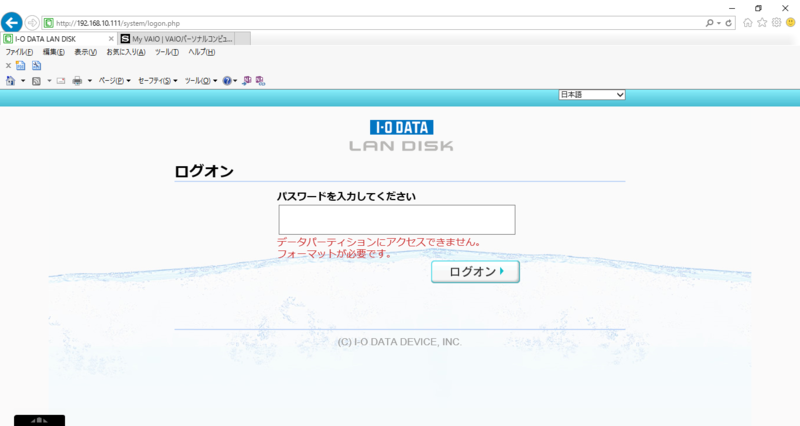This screenshot has width=800, height=426.
Task: Click the first PDF convert toolbar icon
Action: click(20, 65)
